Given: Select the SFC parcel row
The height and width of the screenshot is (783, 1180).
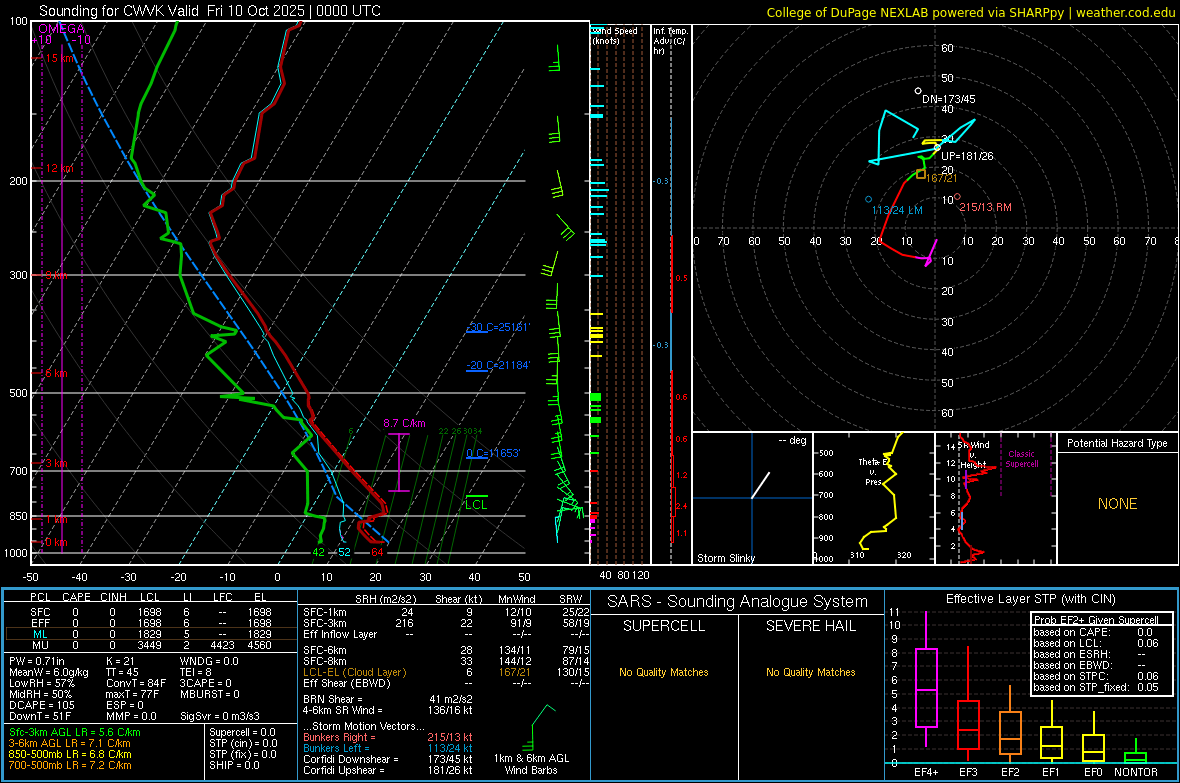Looking at the screenshot, I should click(151, 612).
